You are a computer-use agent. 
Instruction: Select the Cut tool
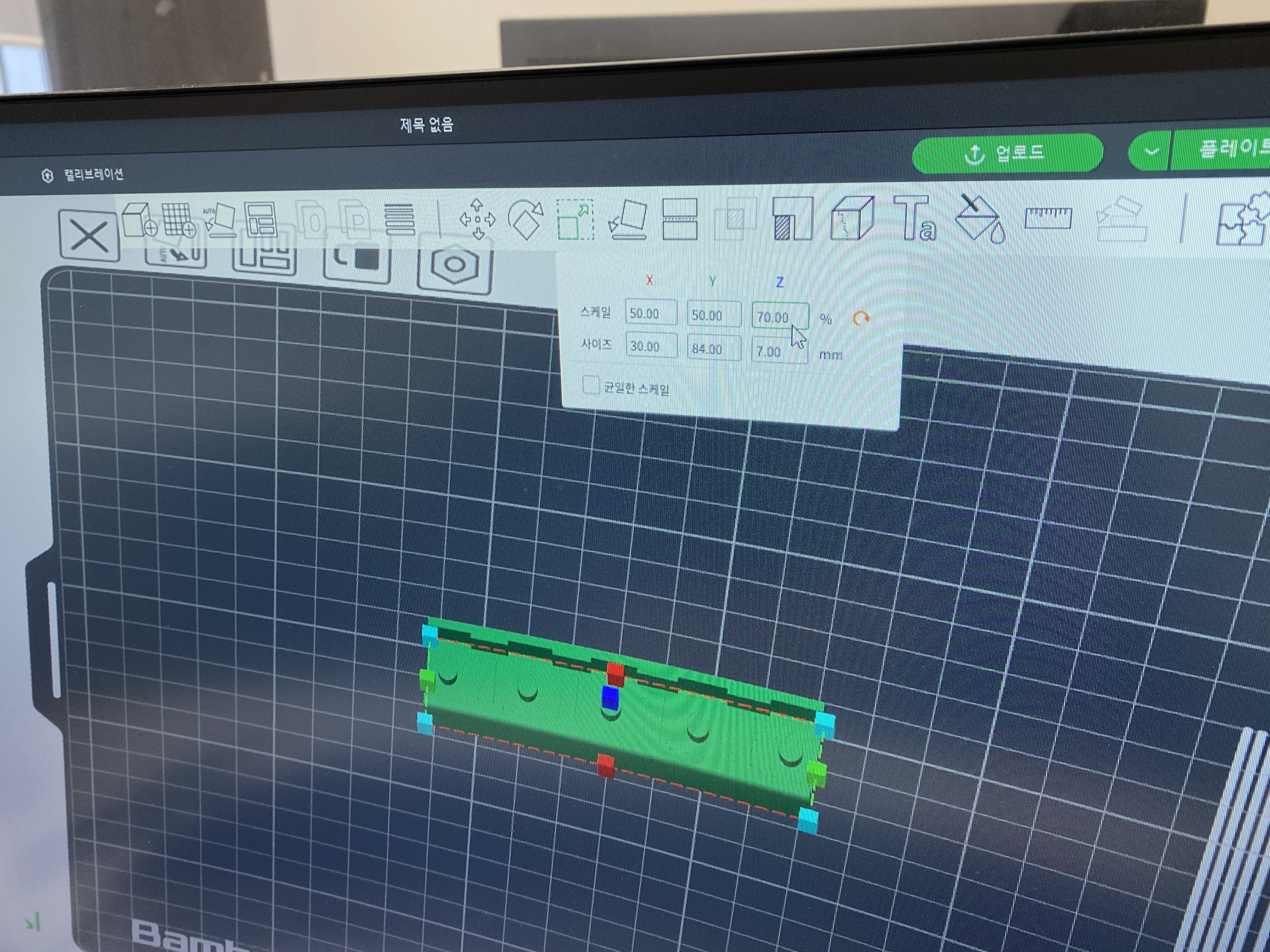click(x=680, y=218)
